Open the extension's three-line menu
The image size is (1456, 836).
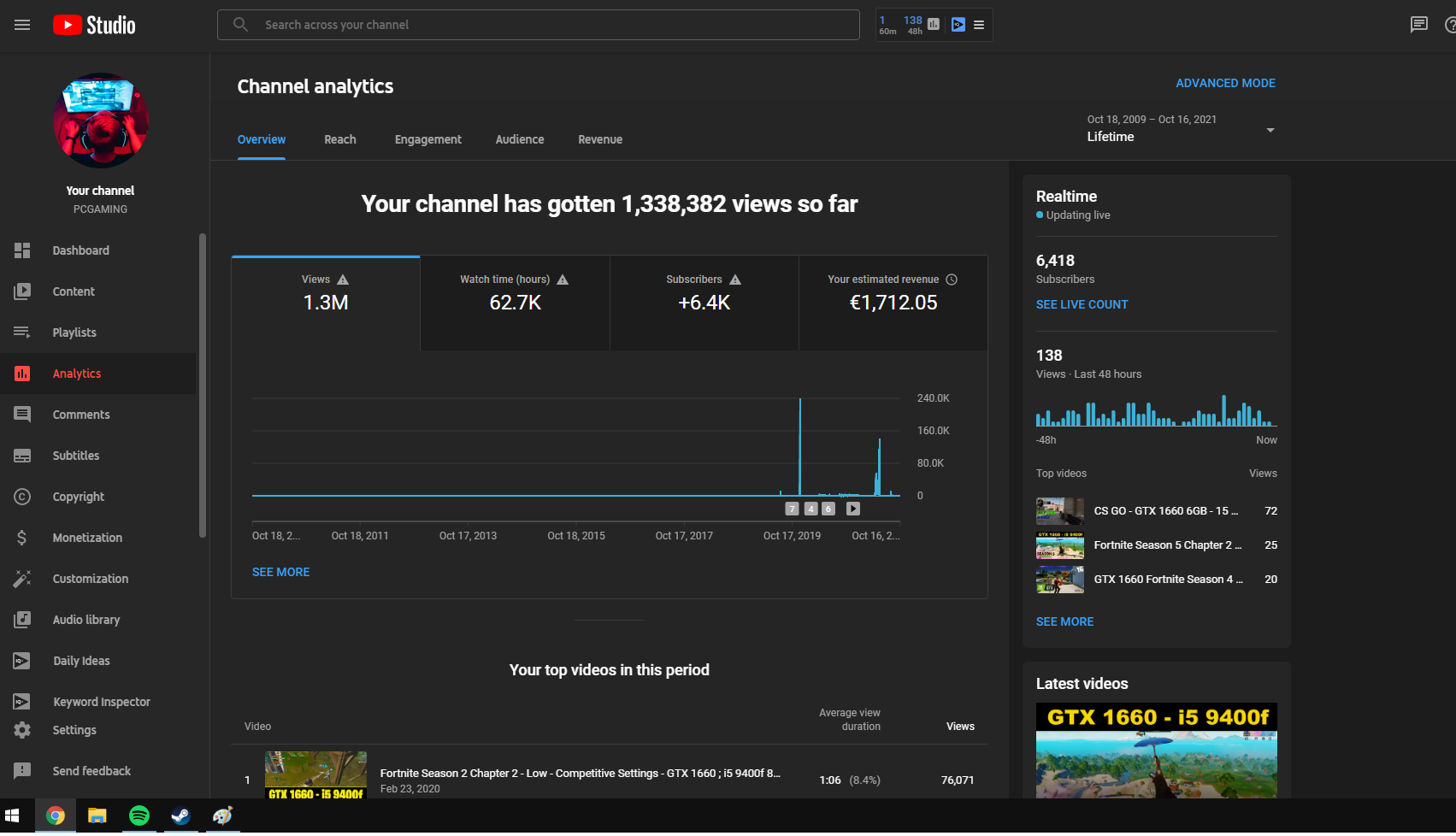979,25
